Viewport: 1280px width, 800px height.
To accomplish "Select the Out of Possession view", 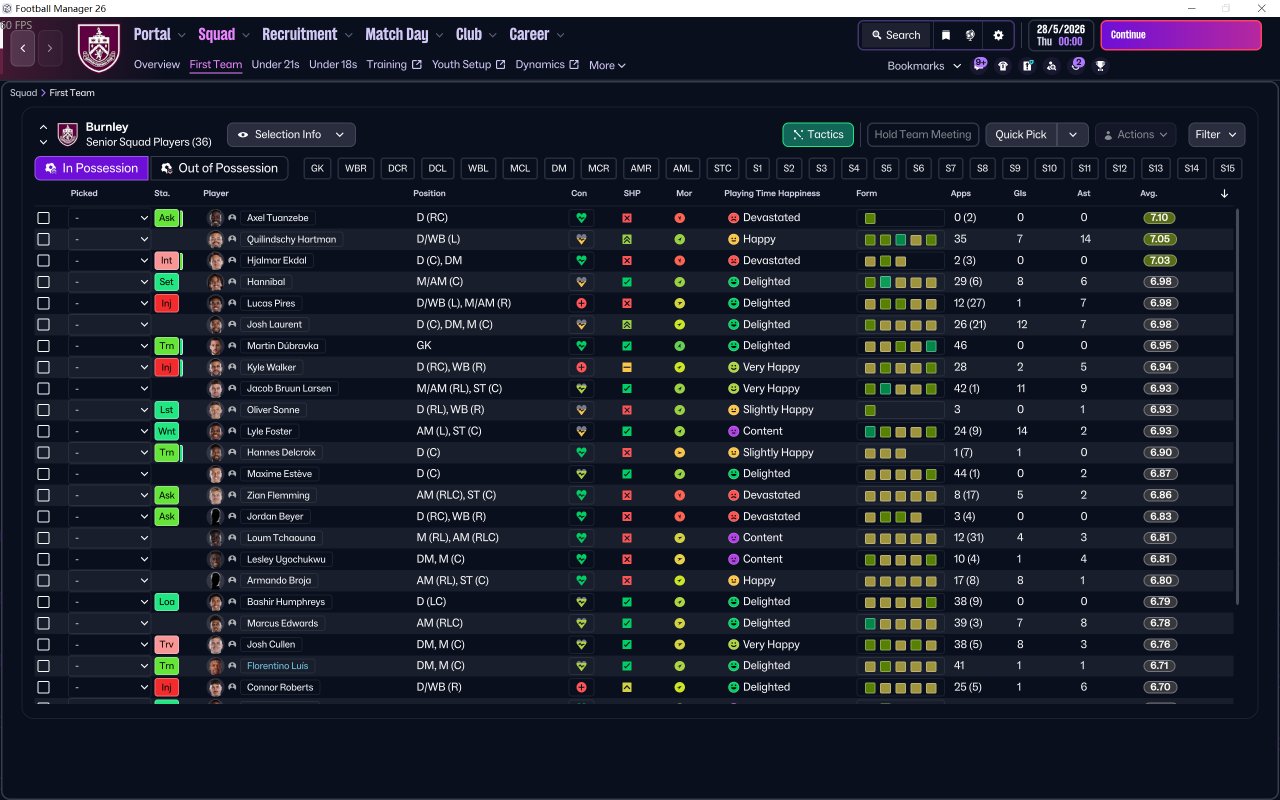I will coord(219,168).
